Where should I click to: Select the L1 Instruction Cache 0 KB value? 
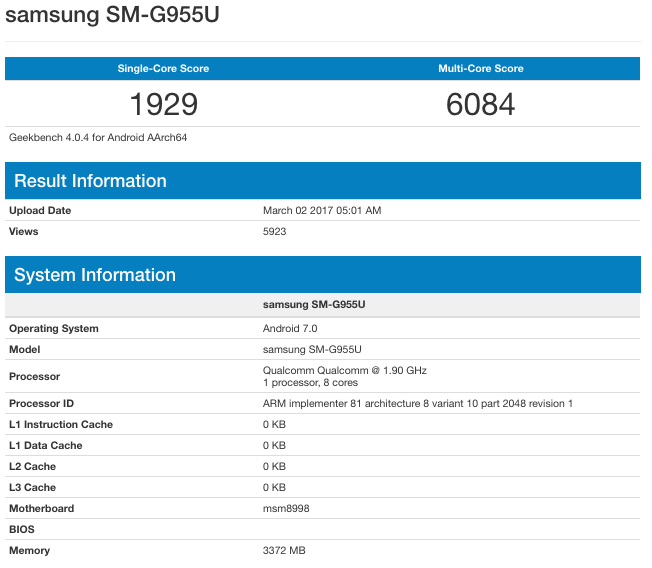[274, 424]
